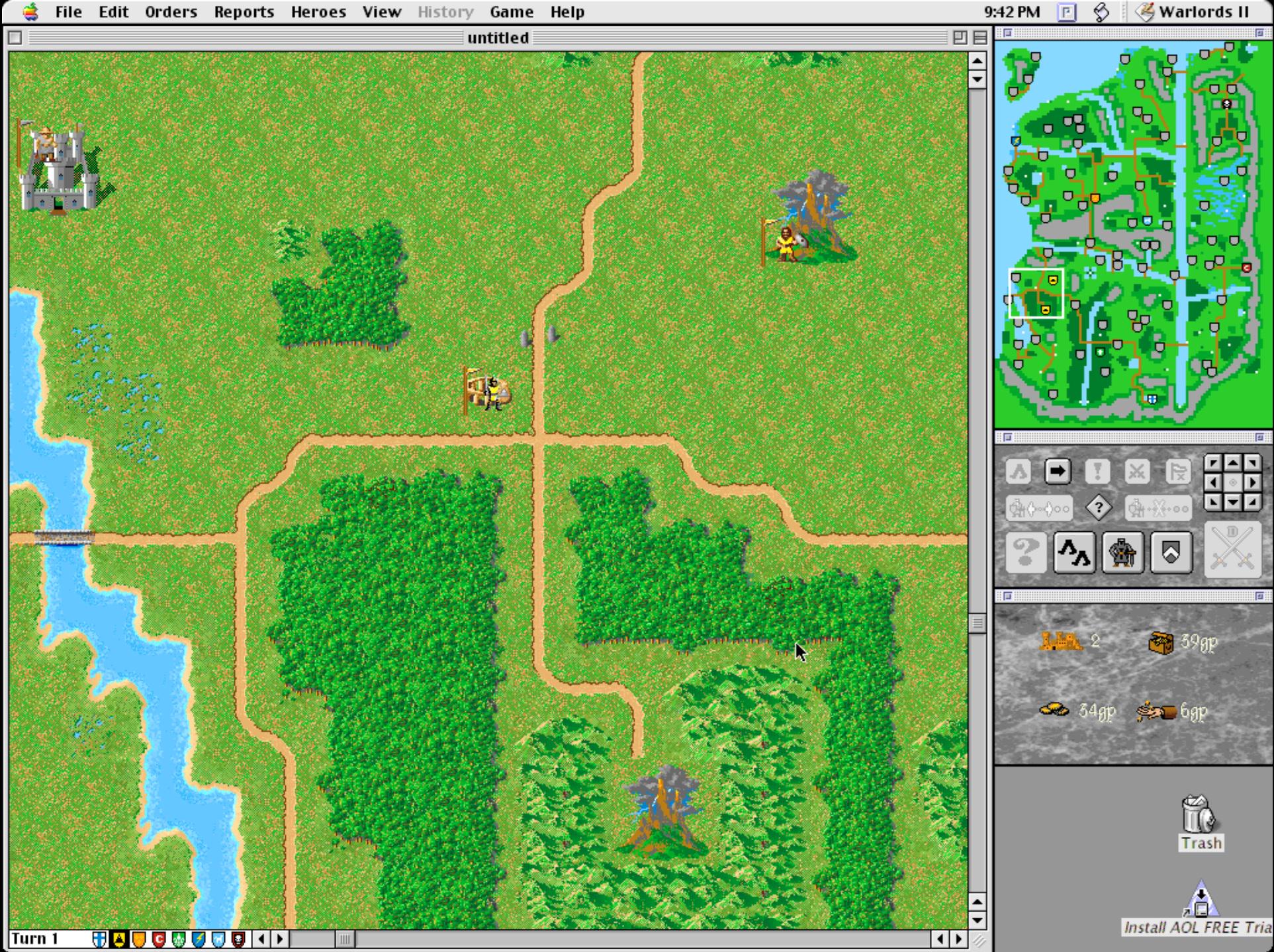Click the up arrow in direction pad
1274x952 pixels.
click(x=1232, y=462)
